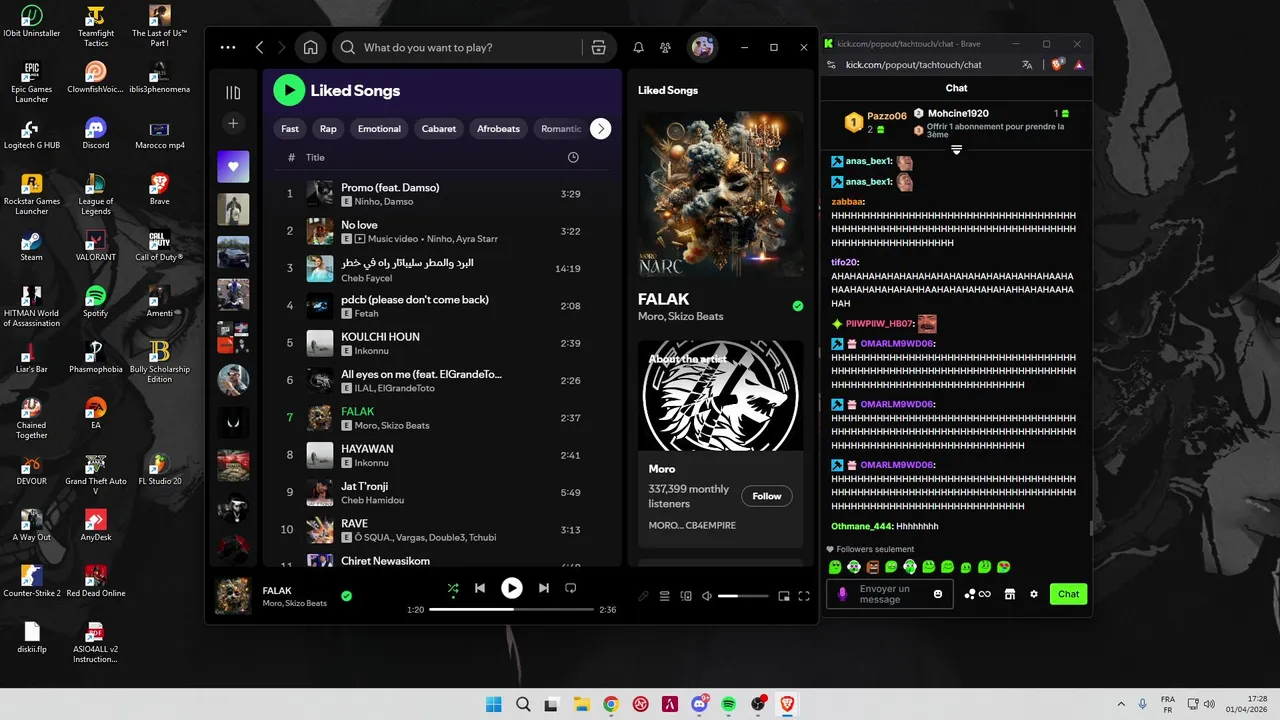The height and width of the screenshot is (720, 1280).
Task: Open artist link Fetah
Action: point(366,314)
